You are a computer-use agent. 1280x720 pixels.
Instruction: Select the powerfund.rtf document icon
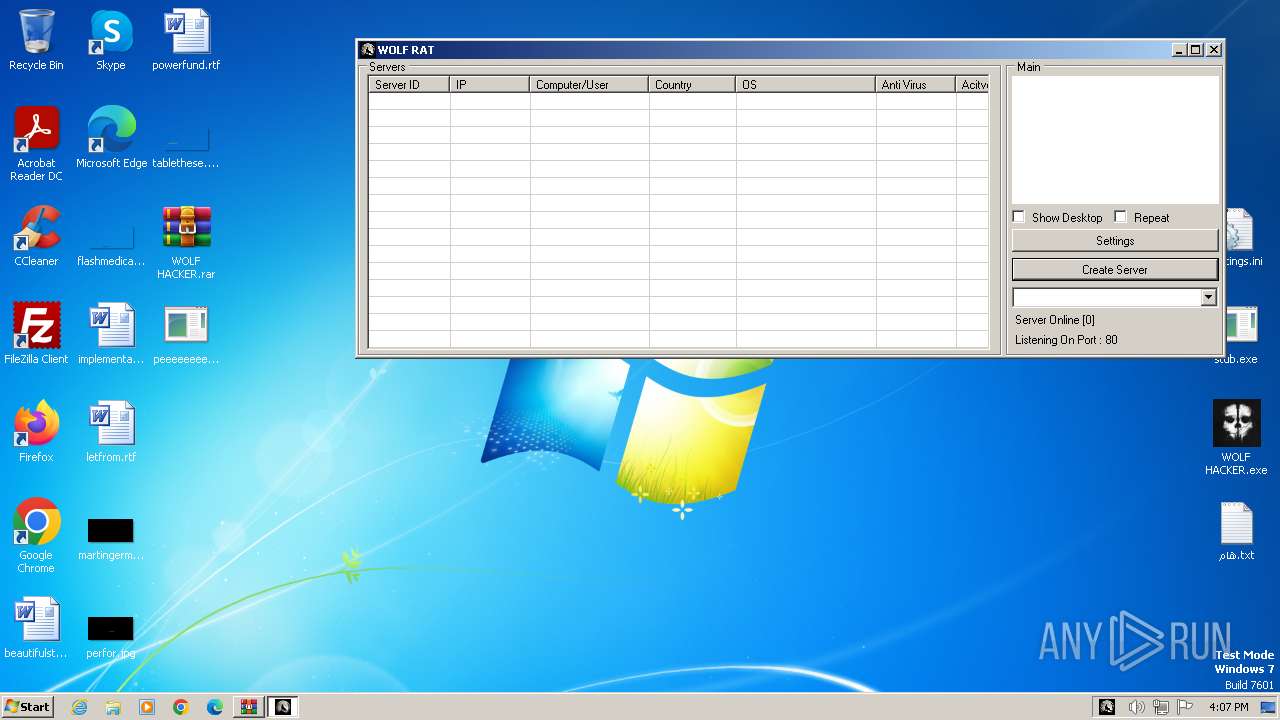pos(186,40)
